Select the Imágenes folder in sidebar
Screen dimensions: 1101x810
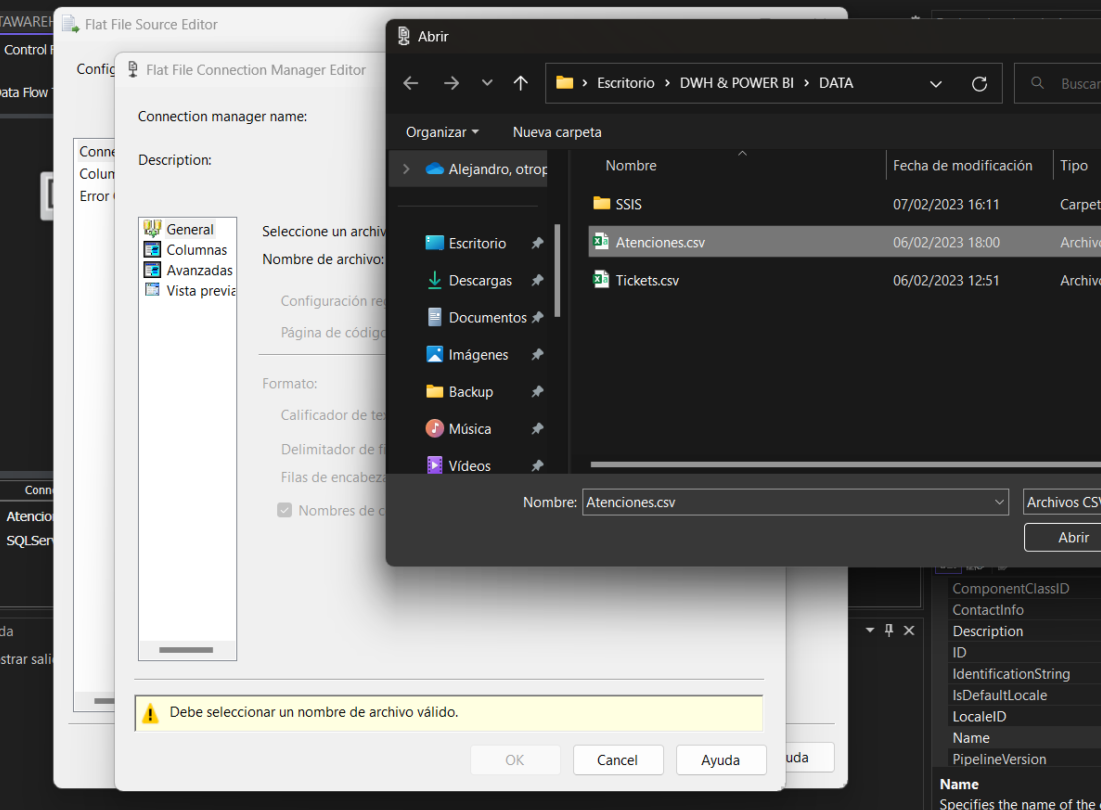point(477,355)
